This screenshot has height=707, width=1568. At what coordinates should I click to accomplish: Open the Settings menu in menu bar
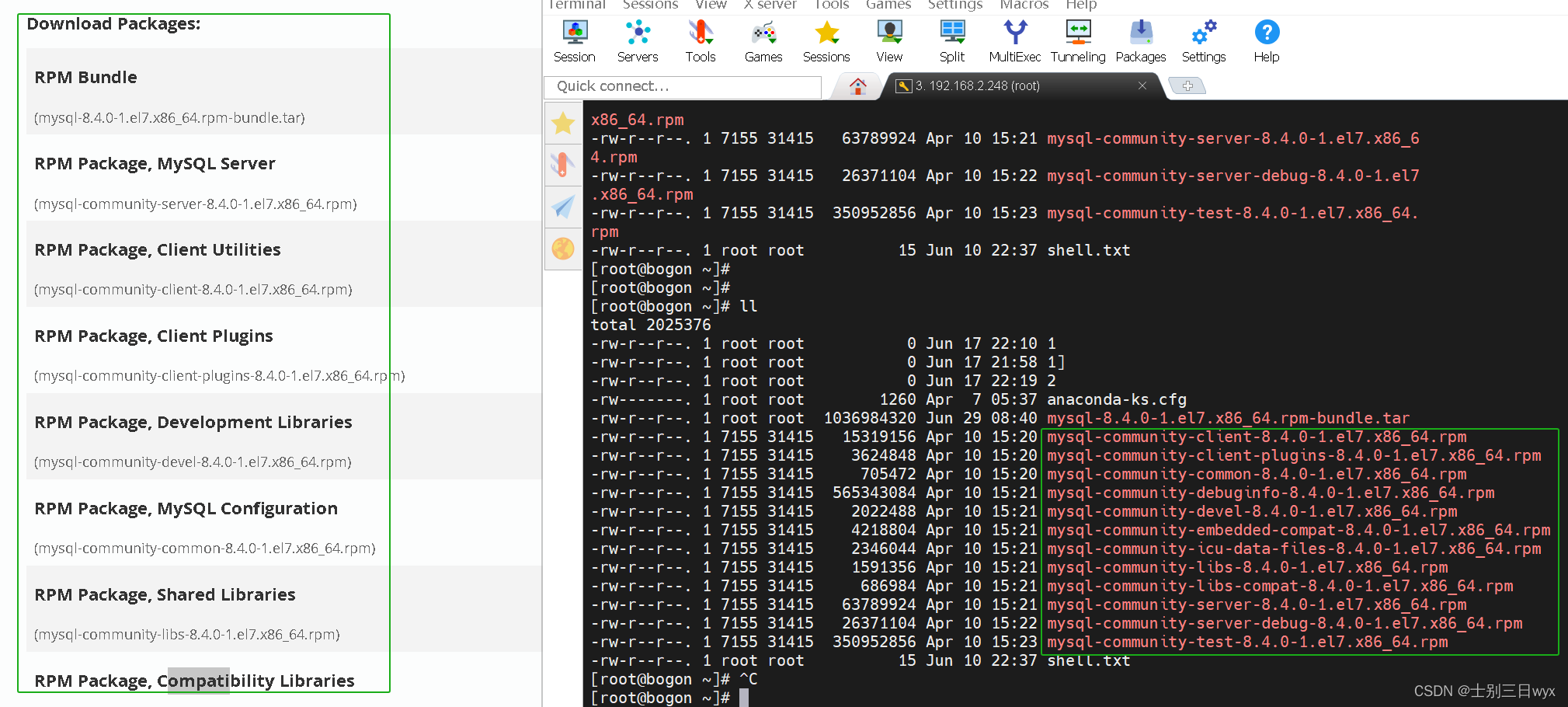coord(955,5)
